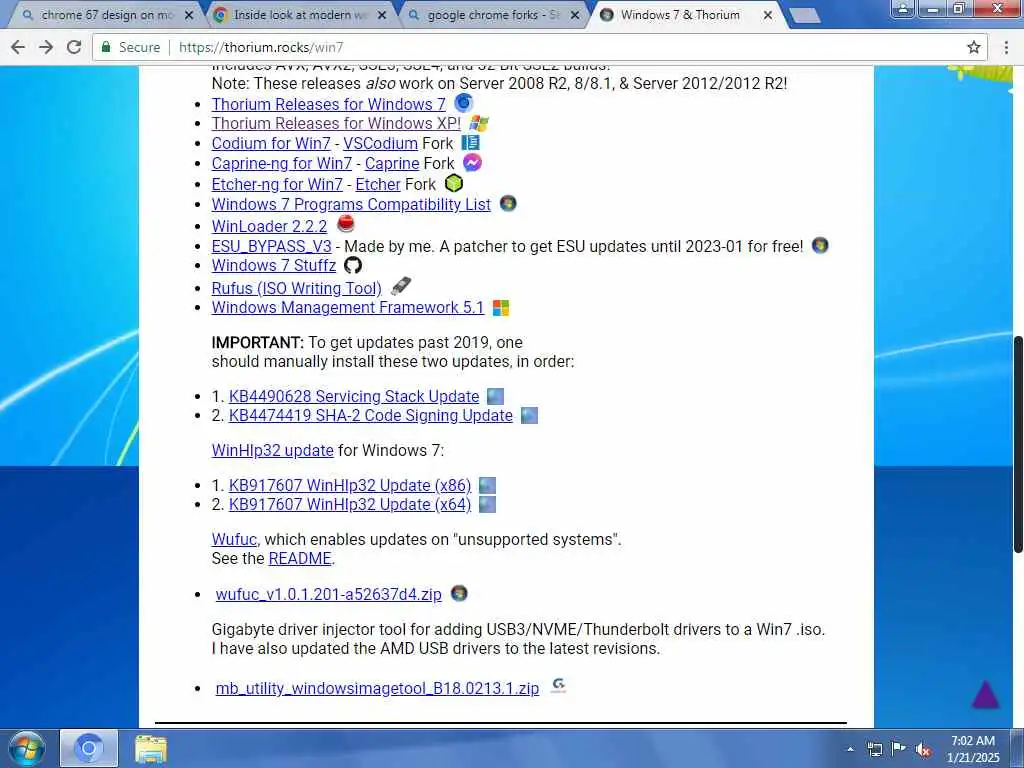Click the network tray icon
1024x768 pixels.
[874, 749]
